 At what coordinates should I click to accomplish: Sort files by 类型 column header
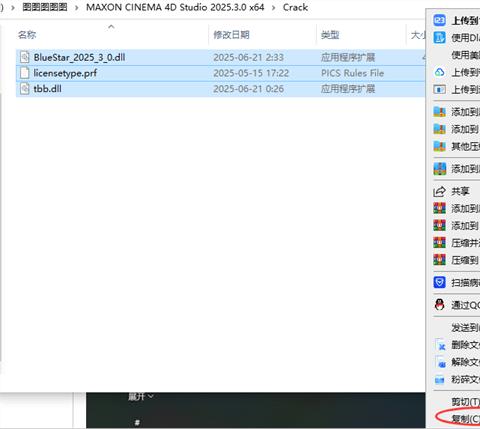(x=330, y=35)
